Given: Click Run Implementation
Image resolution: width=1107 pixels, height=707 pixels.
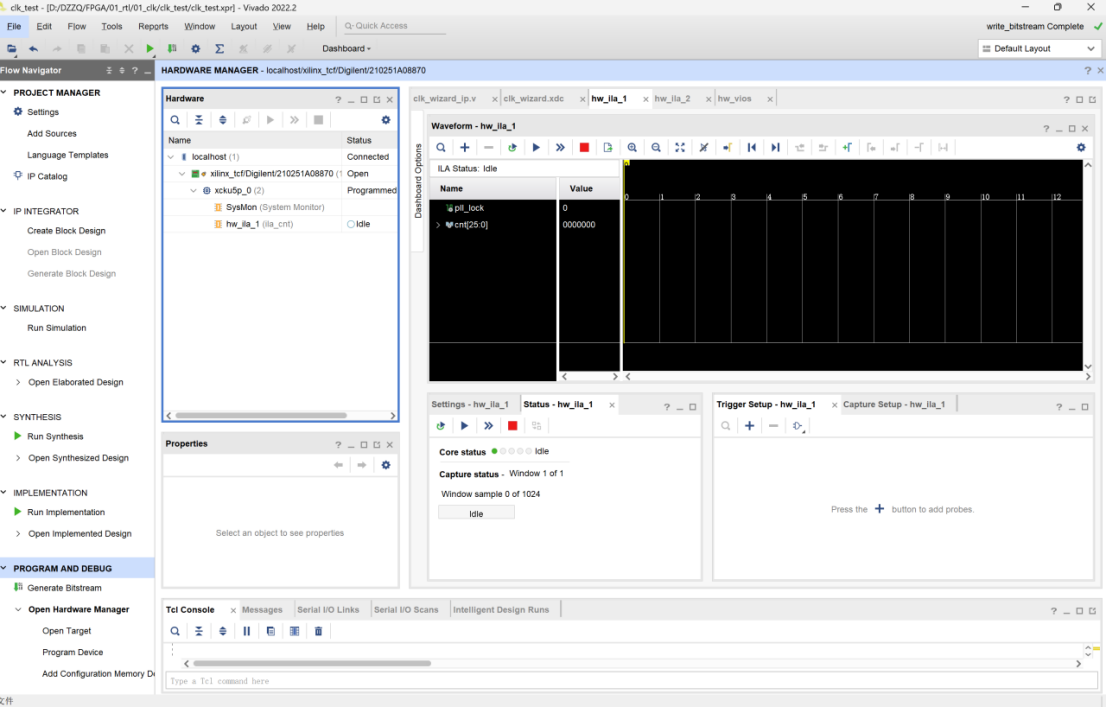Looking at the screenshot, I should click(66, 513).
